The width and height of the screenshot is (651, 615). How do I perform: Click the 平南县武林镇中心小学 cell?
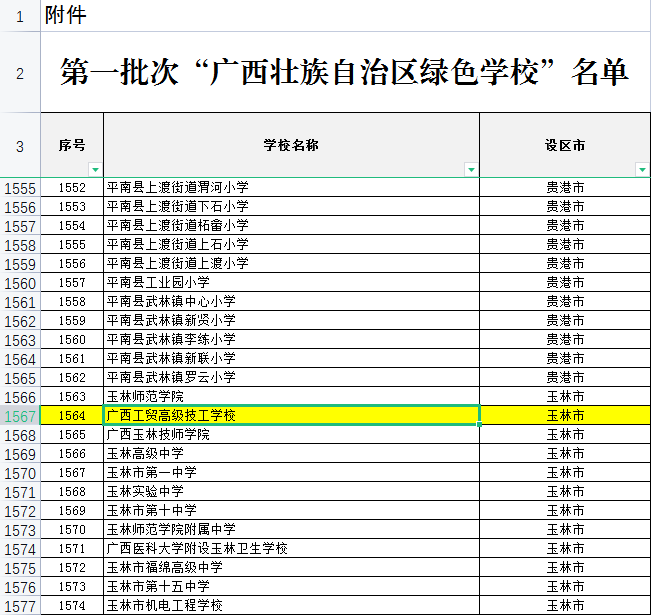(291, 302)
